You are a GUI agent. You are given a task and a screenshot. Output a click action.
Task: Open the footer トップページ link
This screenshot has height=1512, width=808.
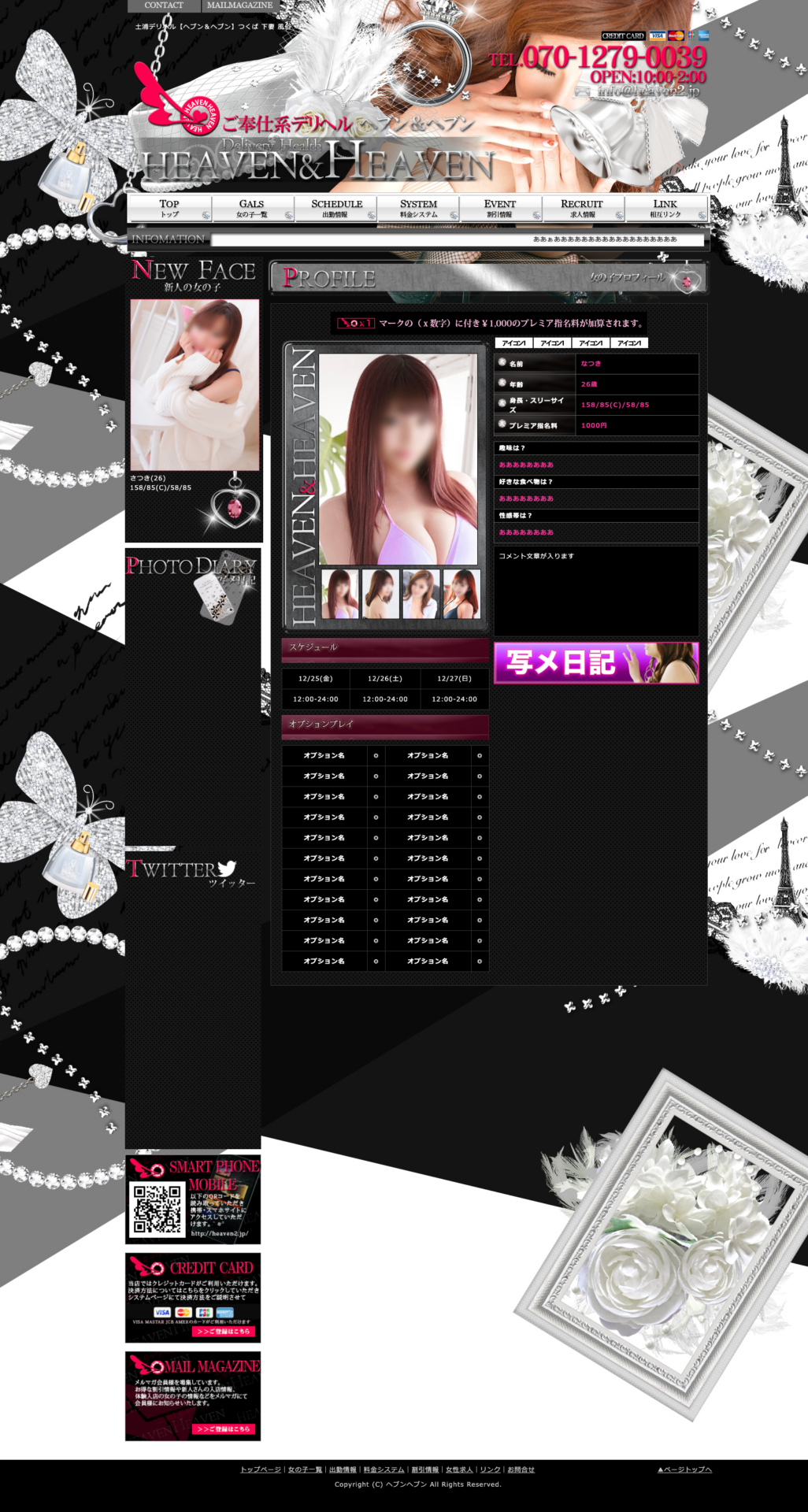(261, 1469)
